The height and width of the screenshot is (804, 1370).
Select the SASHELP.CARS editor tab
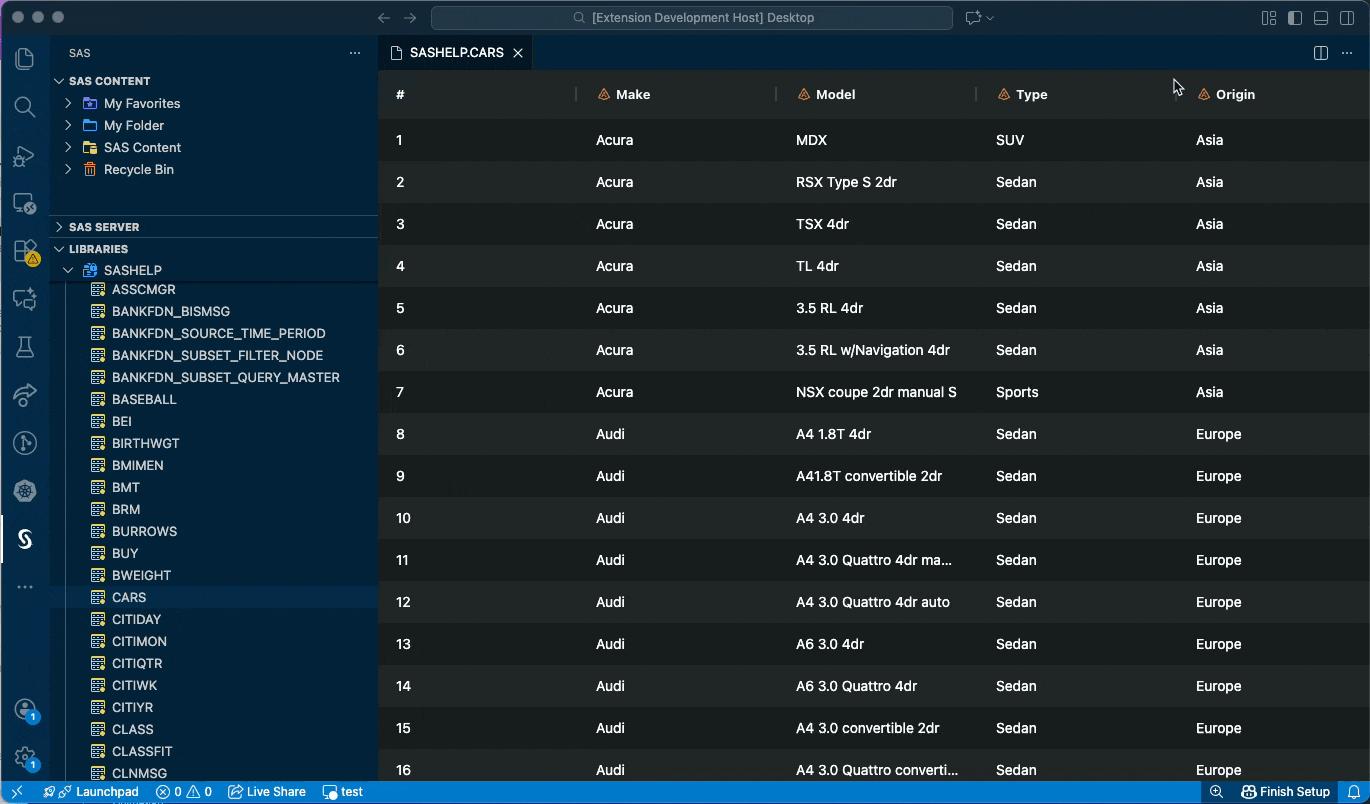(x=456, y=53)
